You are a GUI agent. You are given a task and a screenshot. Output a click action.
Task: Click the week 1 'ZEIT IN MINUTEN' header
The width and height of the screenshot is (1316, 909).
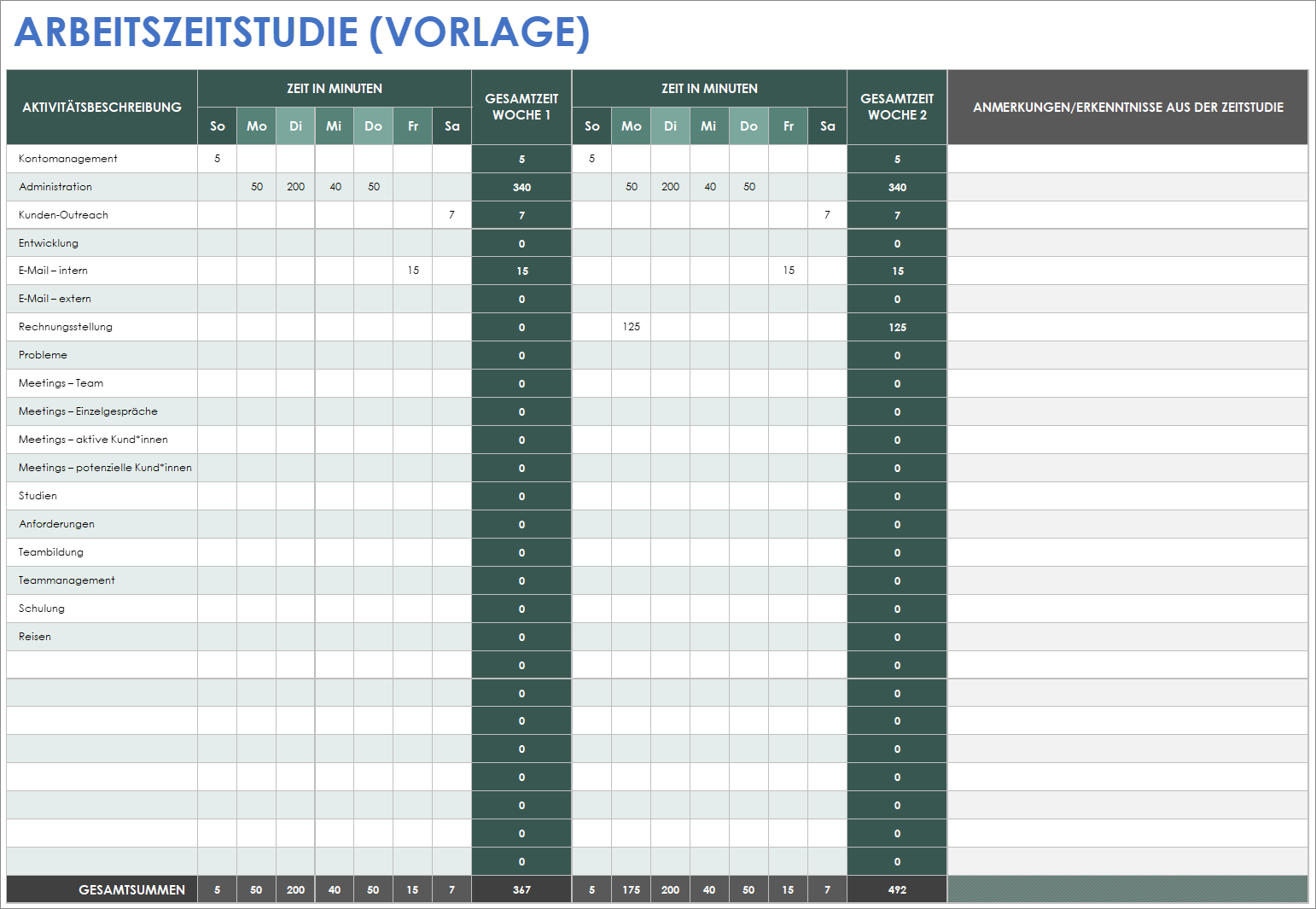335,89
